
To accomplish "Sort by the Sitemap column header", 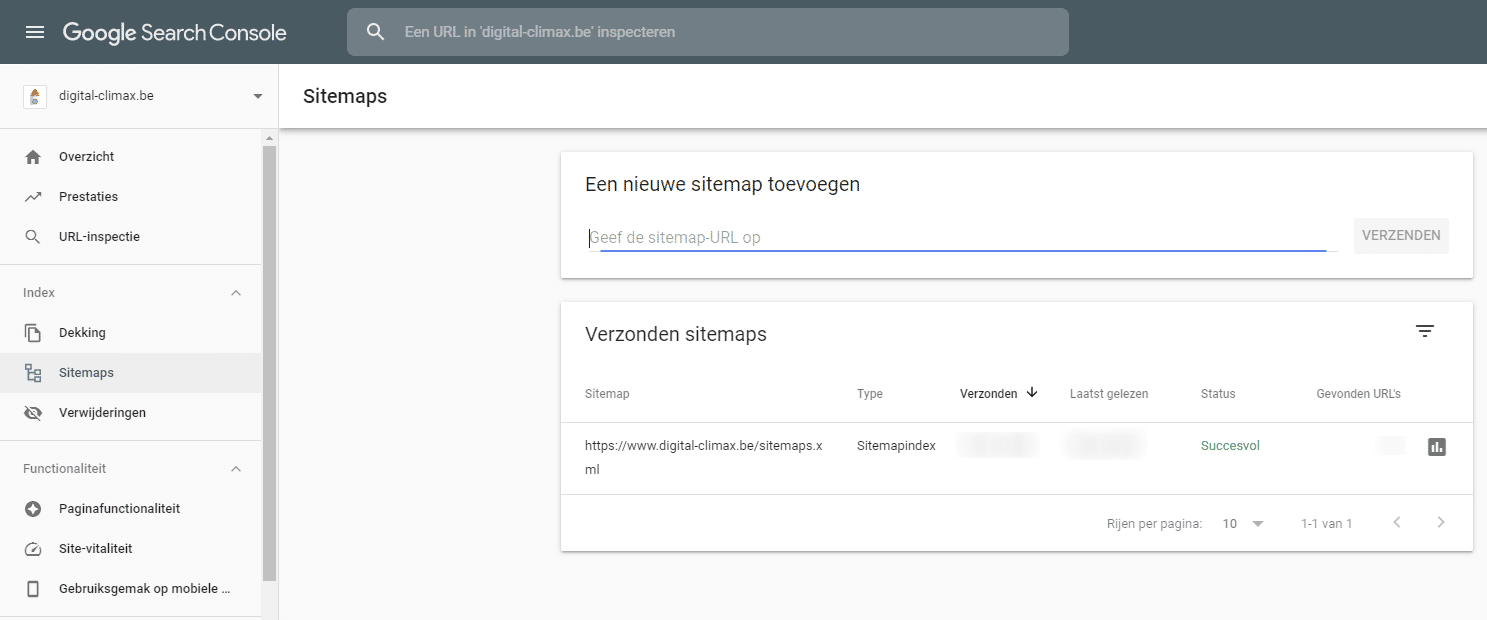I will pyautogui.click(x=607, y=394).
